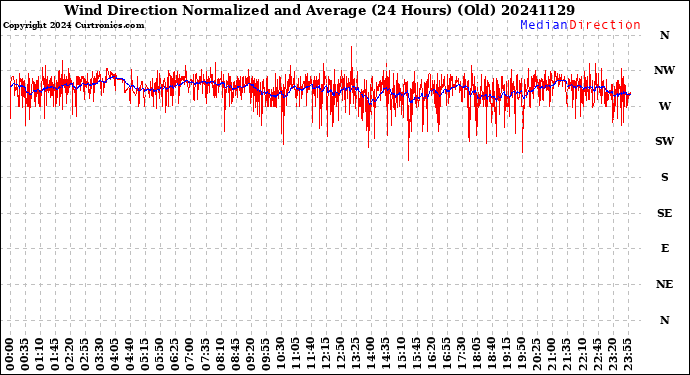Click the 14:35 time axis label
690x375 pixels.
(386, 354)
